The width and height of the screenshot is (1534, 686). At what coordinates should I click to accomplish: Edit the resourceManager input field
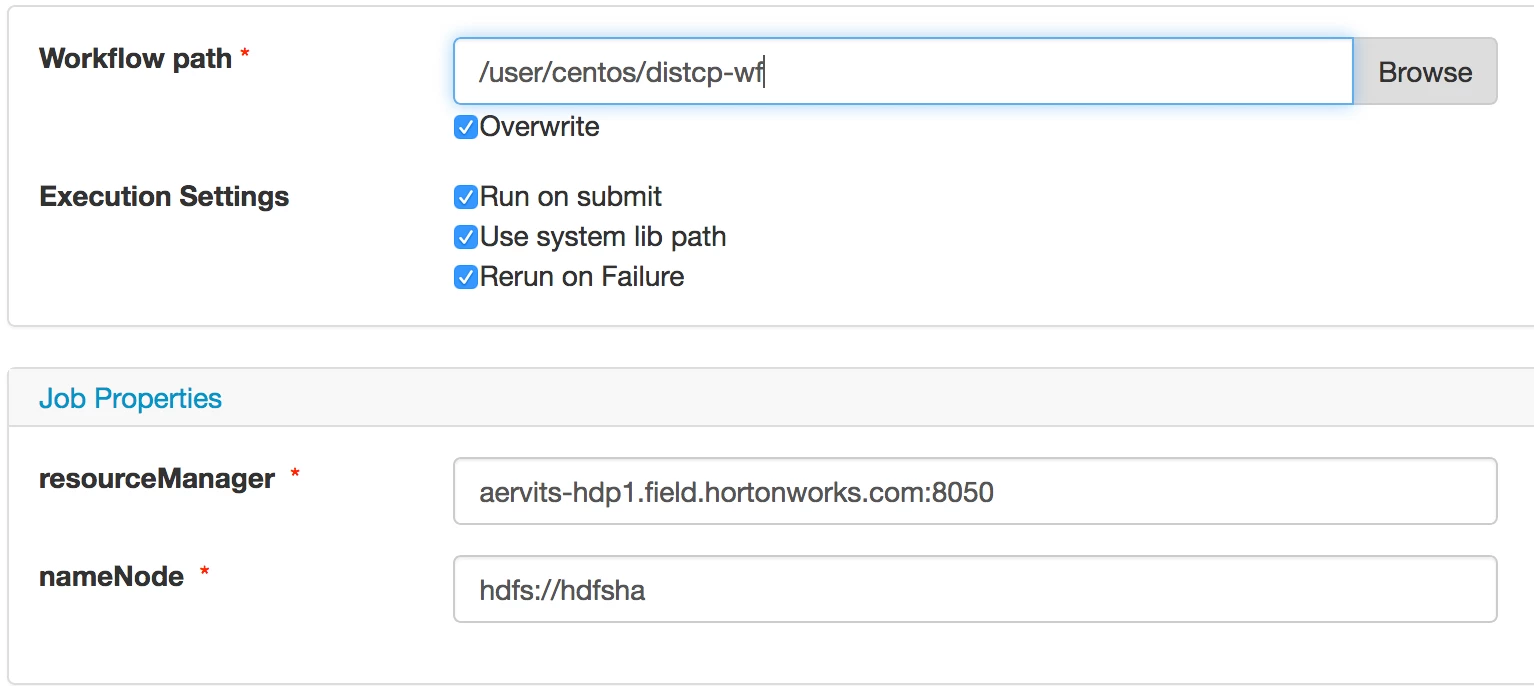(975, 491)
